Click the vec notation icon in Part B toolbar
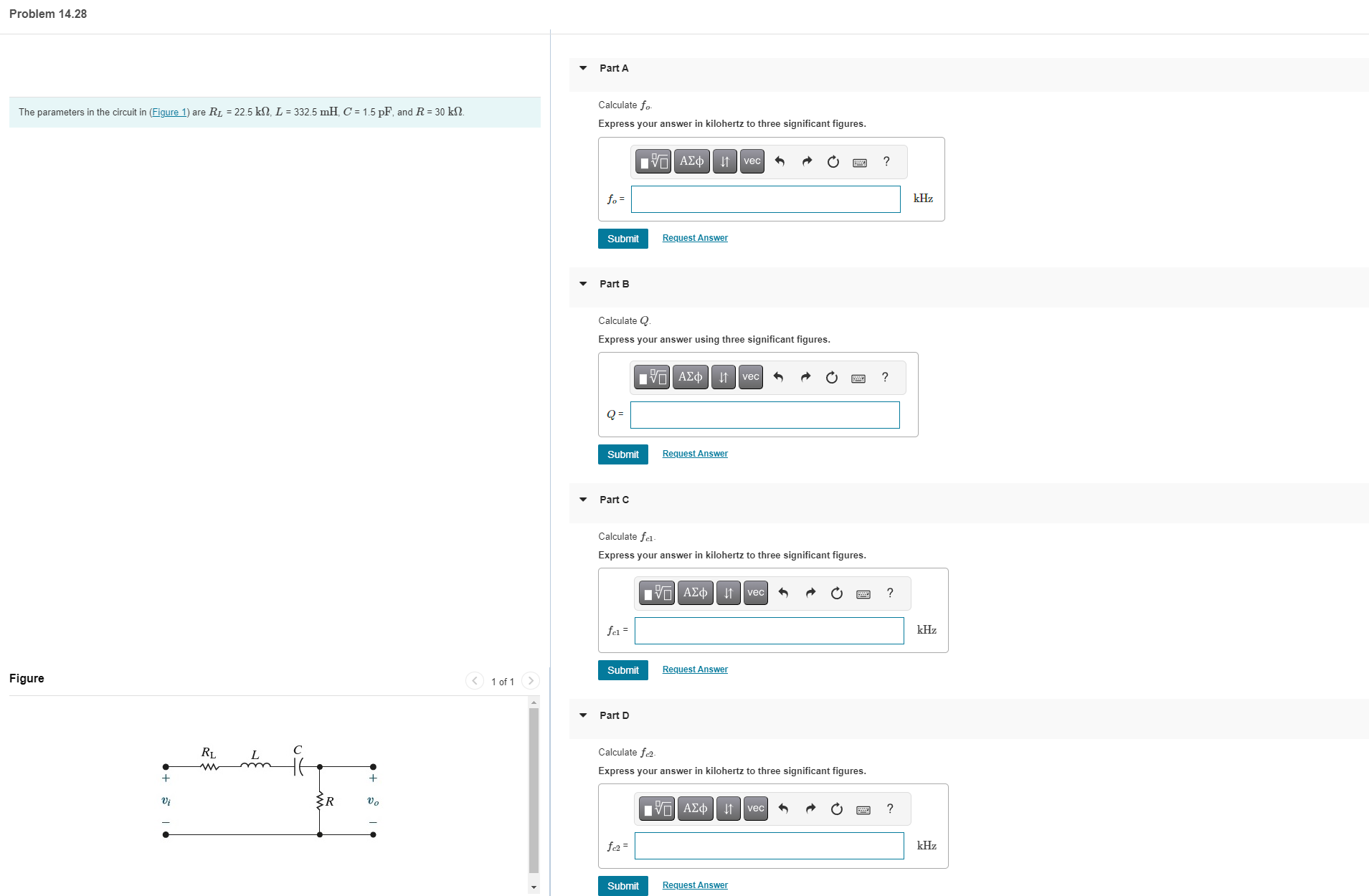1369x896 pixels. coord(749,376)
